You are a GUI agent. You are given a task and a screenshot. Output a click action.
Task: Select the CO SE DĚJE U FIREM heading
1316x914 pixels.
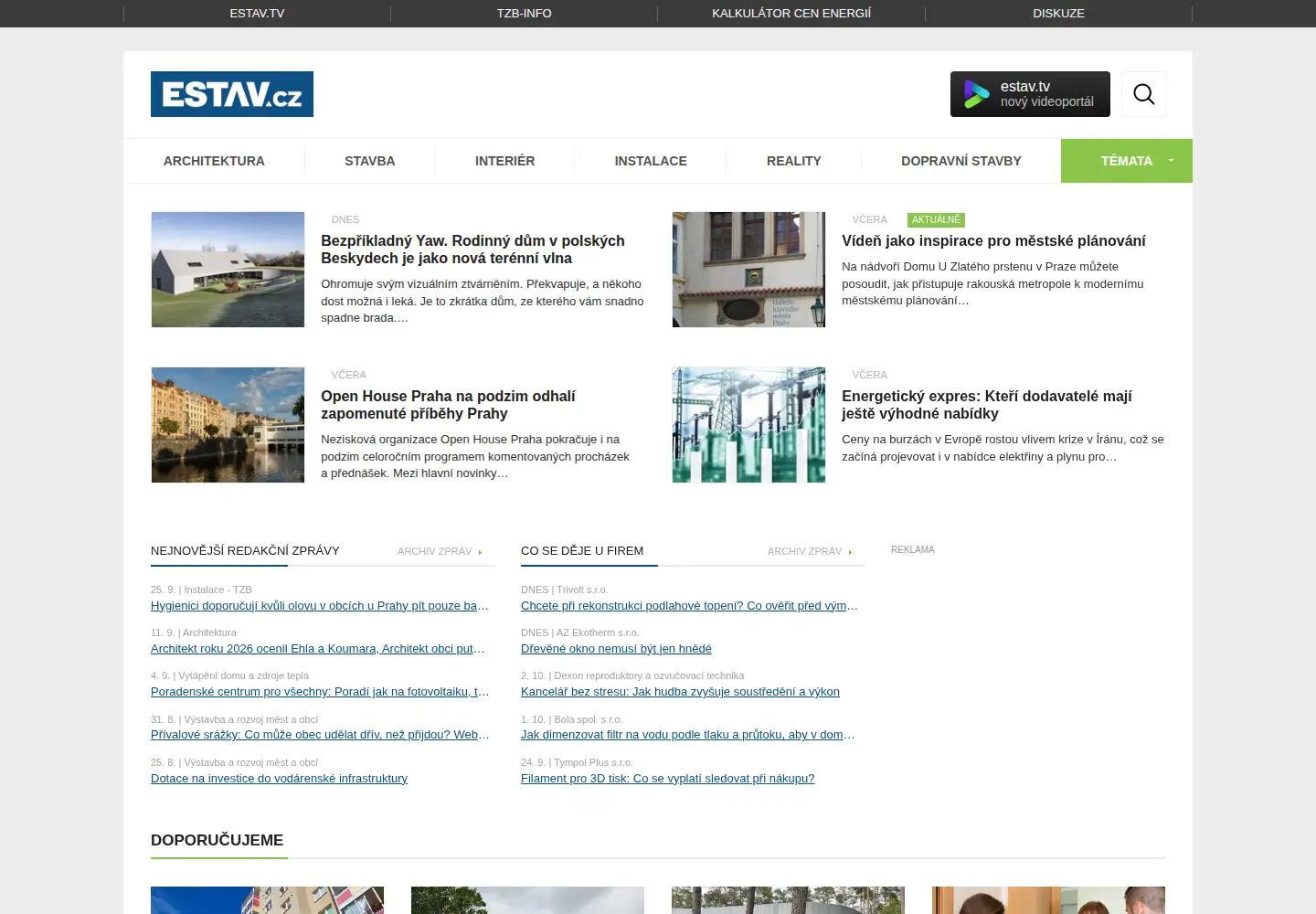pos(582,551)
